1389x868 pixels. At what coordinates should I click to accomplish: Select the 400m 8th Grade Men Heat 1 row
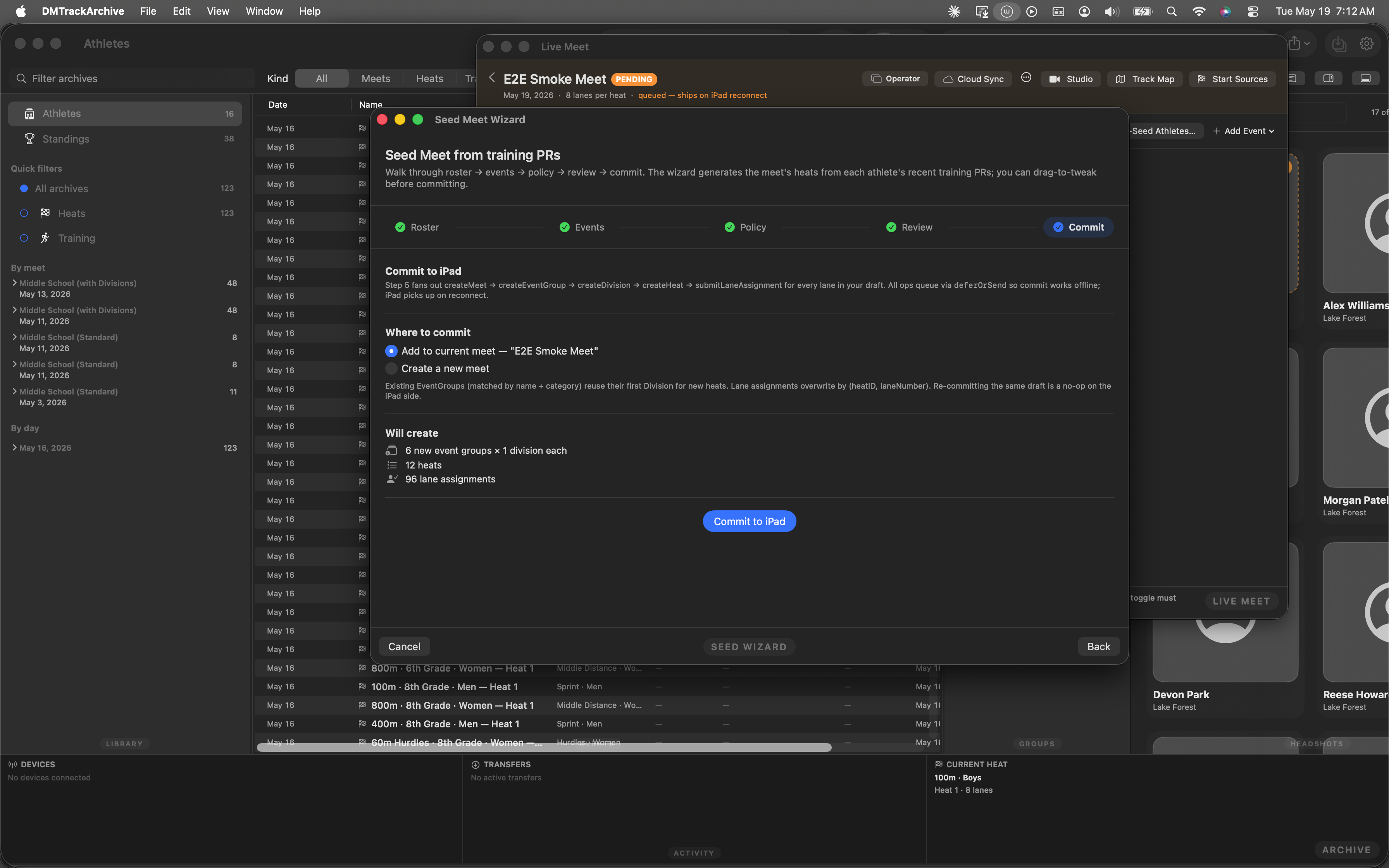(x=597, y=724)
